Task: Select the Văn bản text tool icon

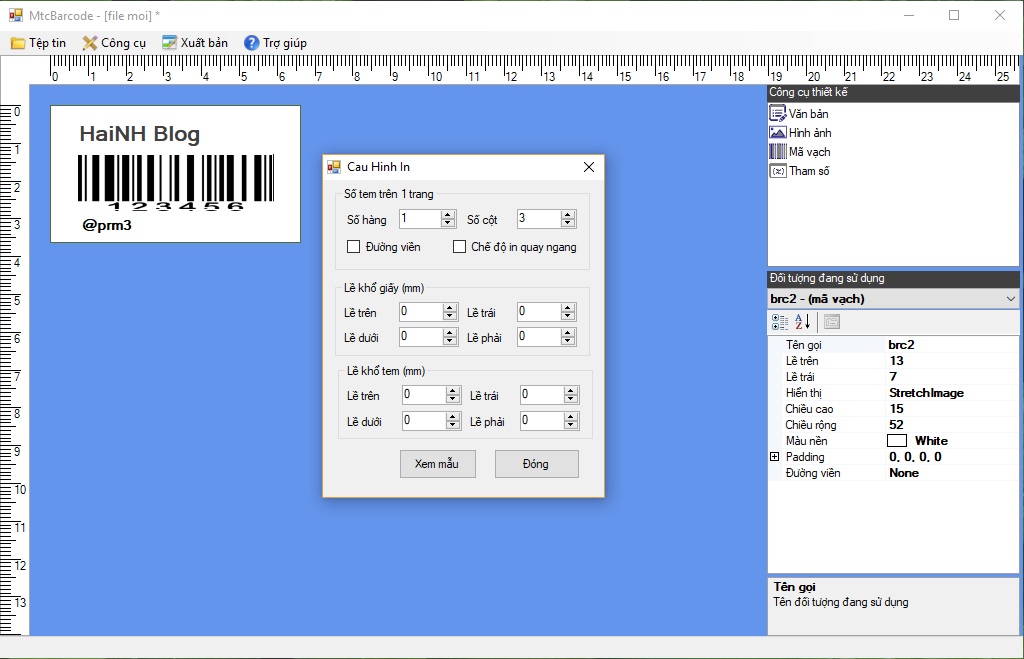Action: click(777, 114)
